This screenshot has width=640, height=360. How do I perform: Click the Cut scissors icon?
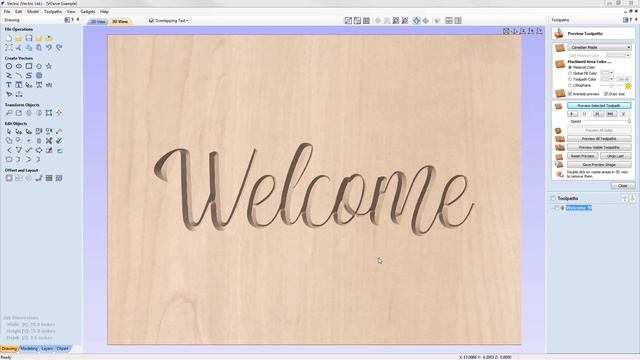[x=19, y=47]
